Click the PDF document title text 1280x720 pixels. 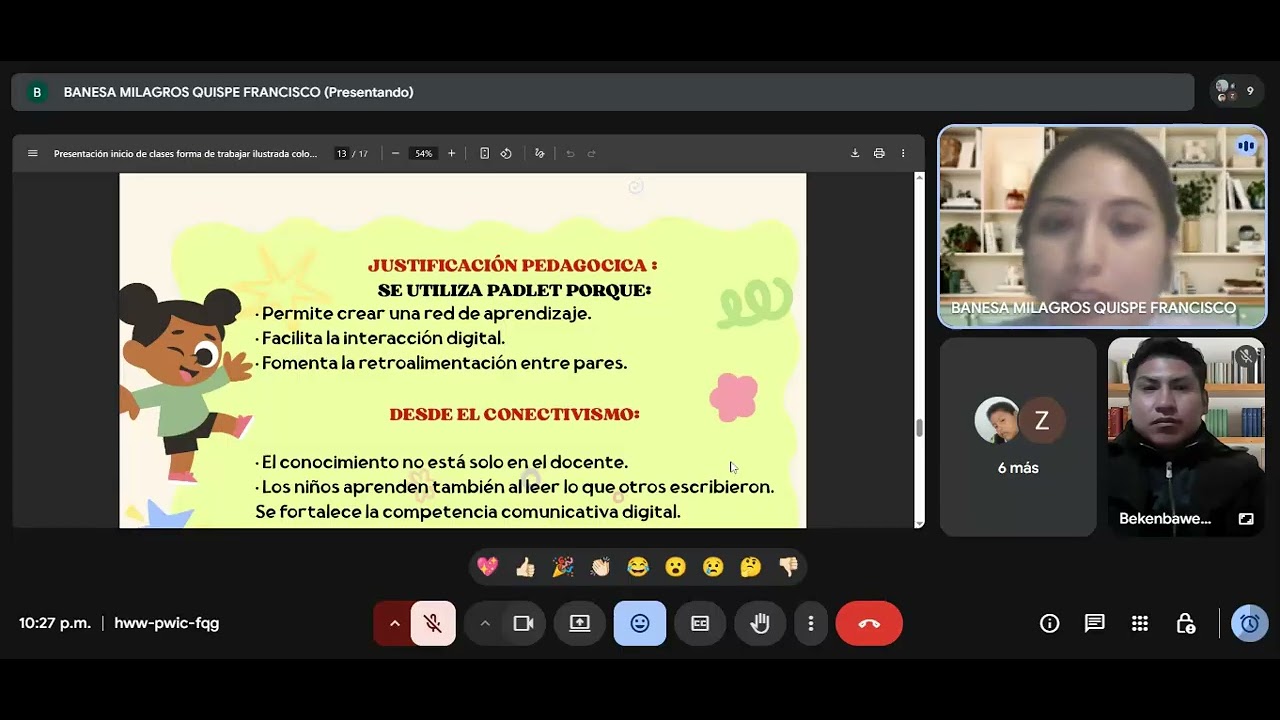pyautogui.click(x=185, y=153)
